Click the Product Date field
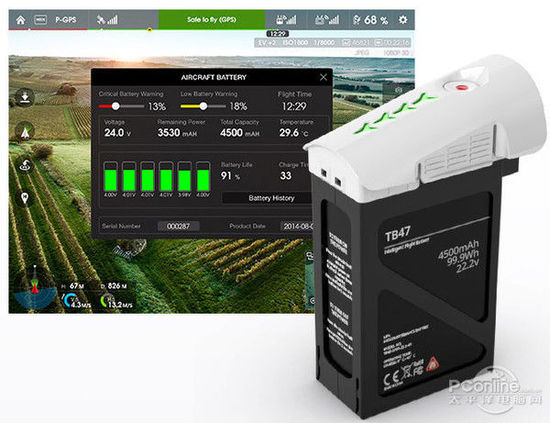Image resolution: width=550 pixels, height=423 pixels. tap(296, 226)
